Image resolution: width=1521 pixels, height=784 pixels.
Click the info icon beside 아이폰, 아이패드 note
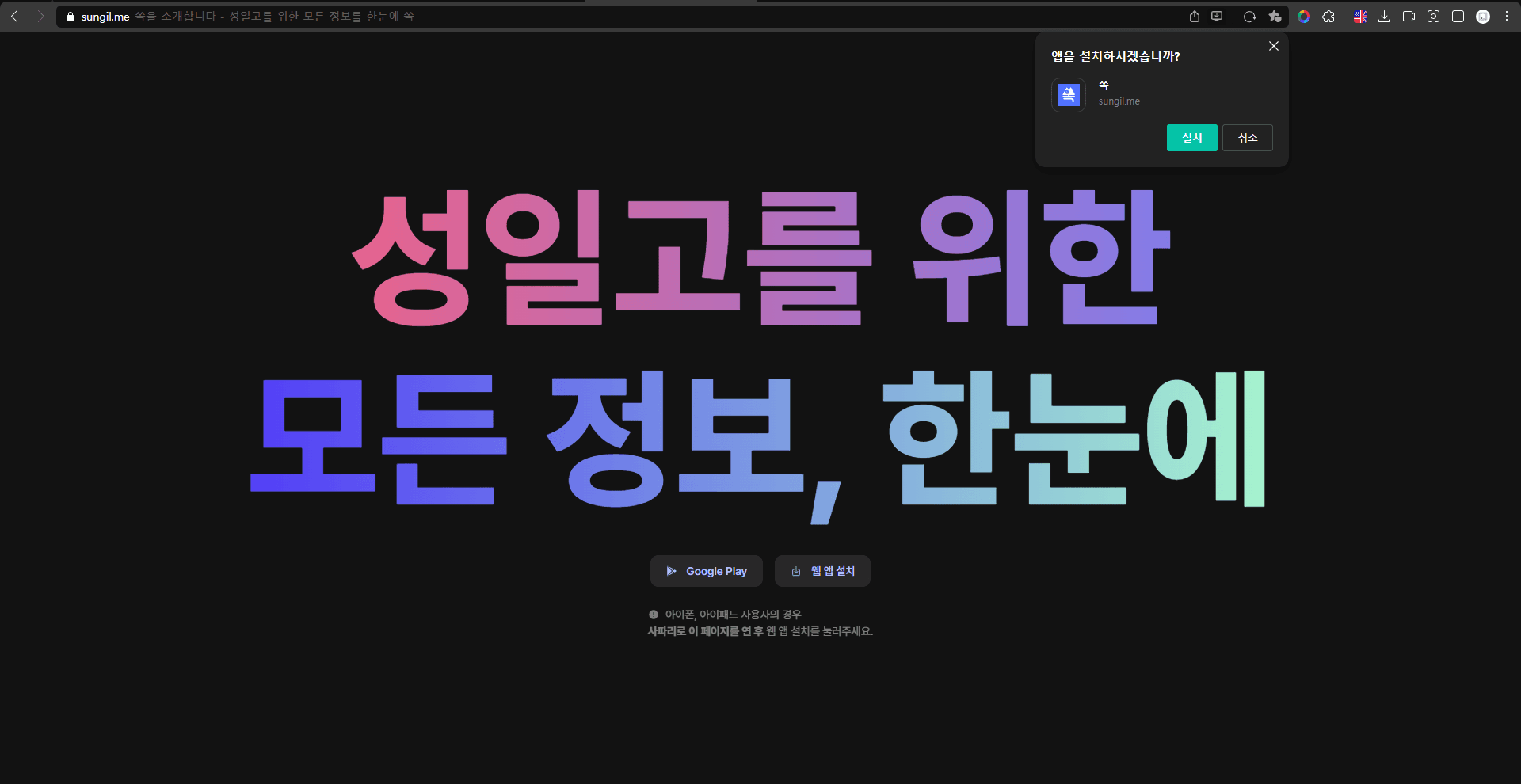(654, 615)
